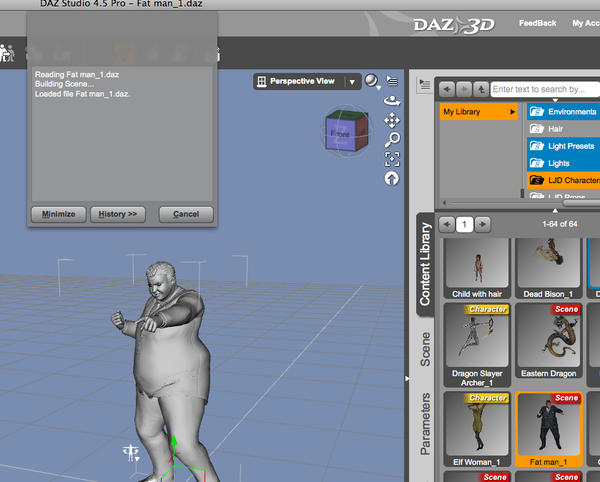This screenshot has height=482, width=600.
Task: Collapse the side pane with arrow handle
Action: pyautogui.click(x=407, y=379)
